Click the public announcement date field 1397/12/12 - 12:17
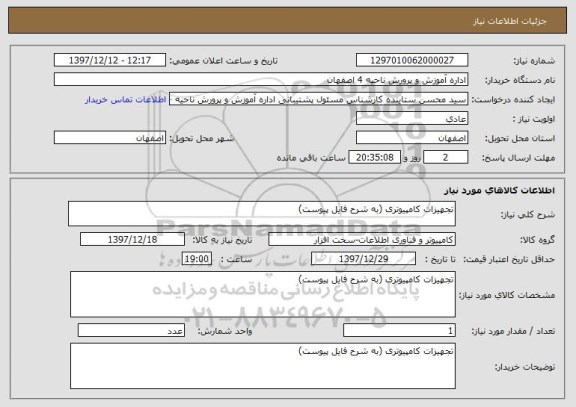This screenshot has height=407, width=576. pos(110,60)
